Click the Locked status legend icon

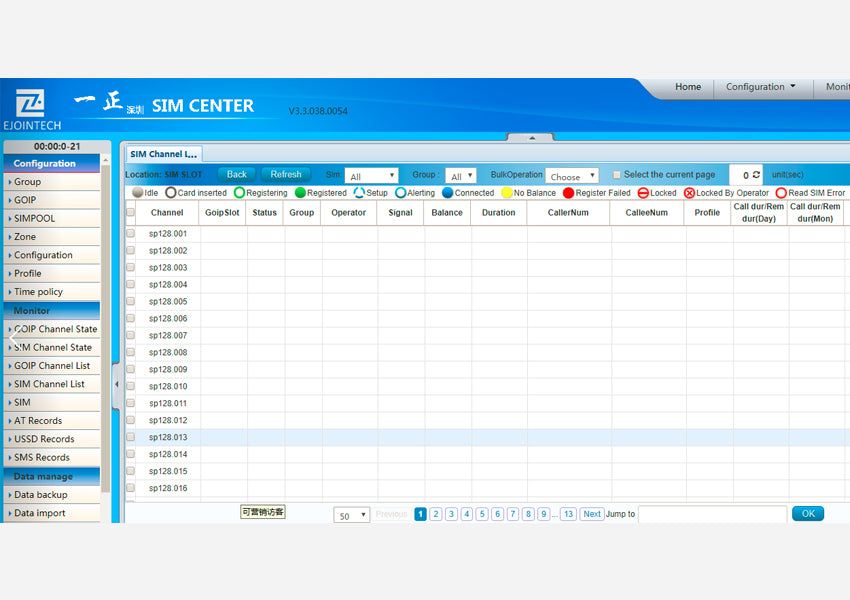(x=643, y=192)
